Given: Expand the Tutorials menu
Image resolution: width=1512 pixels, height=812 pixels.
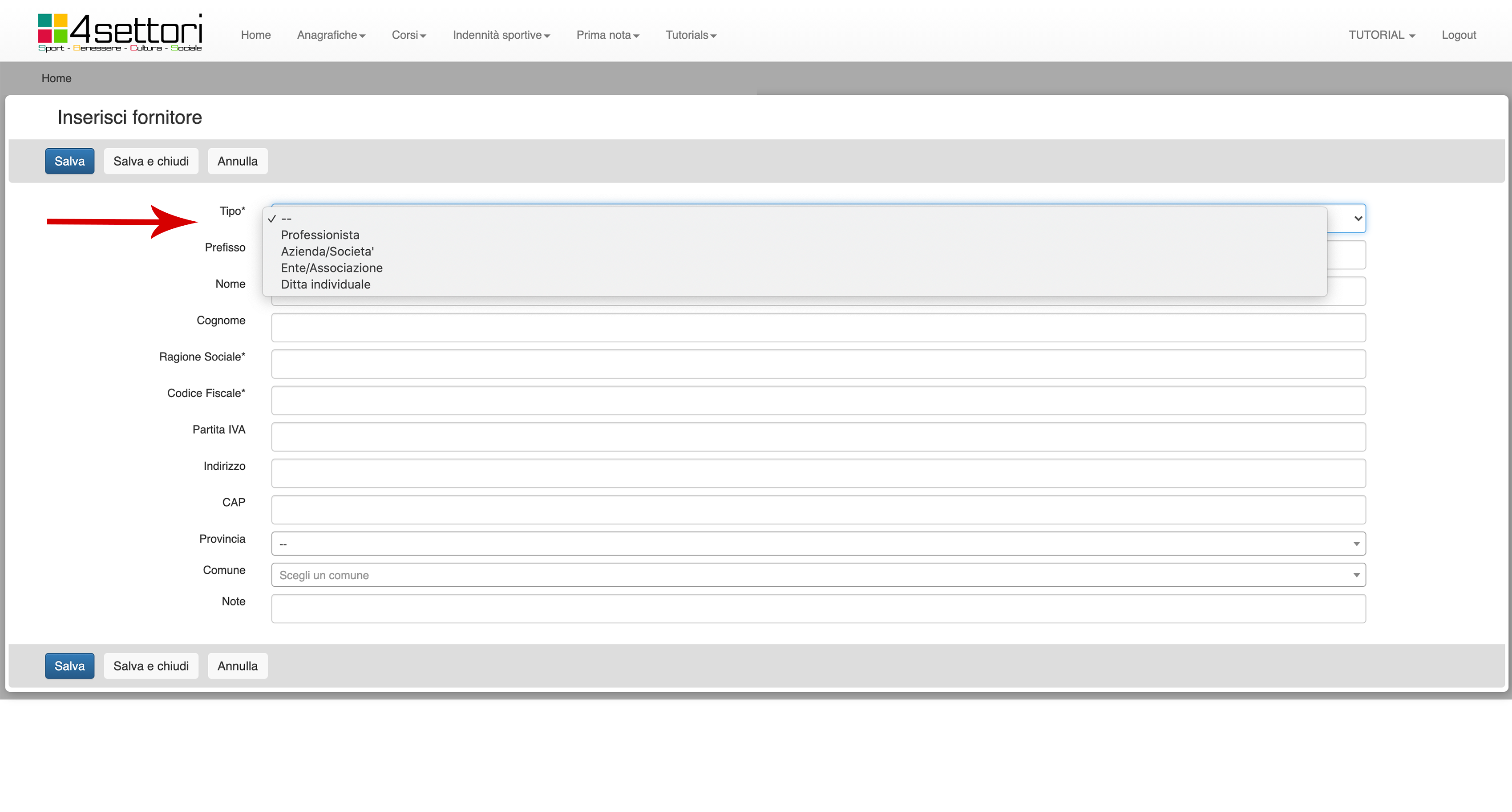Looking at the screenshot, I should (x=690, y=35).
